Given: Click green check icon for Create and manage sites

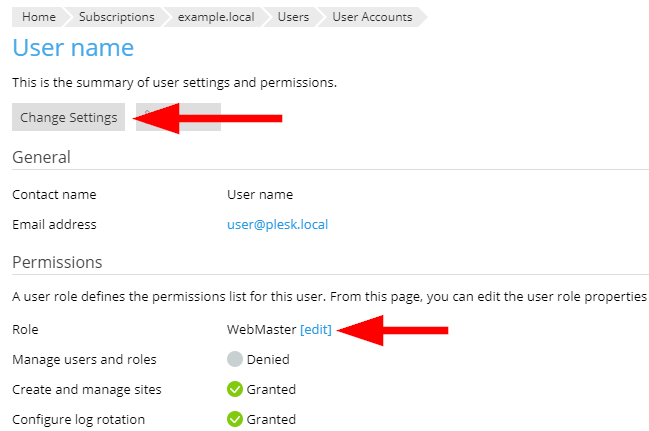Looking at the screenshot, I should coord(235,389).
